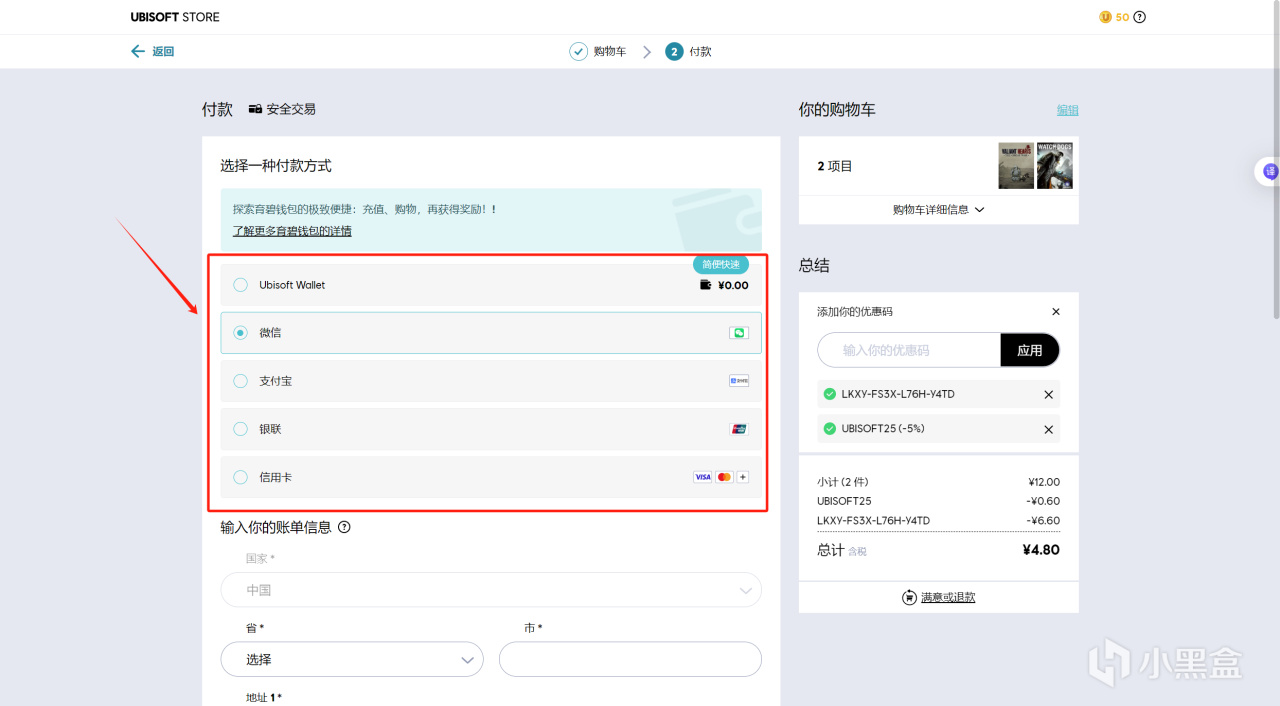The image size is (1280, 706).
Task: Click the 应用 apply button
Action: tap(1029, 350)
